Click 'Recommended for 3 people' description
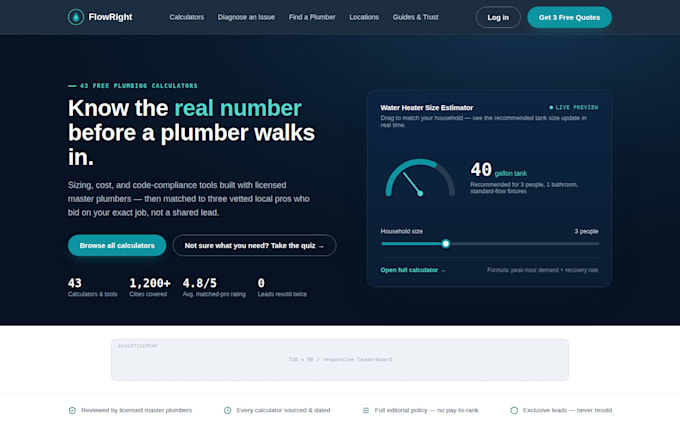The height and width of the screenshot is (425, 680). click(x=524, y=188)
